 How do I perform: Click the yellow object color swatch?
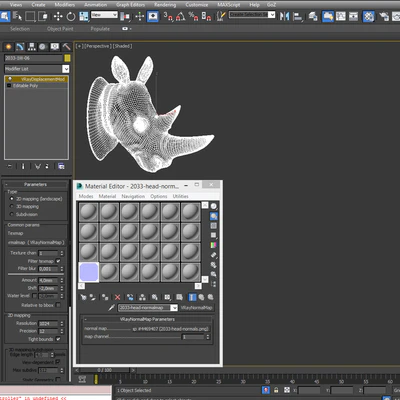[x=67, y=58]
